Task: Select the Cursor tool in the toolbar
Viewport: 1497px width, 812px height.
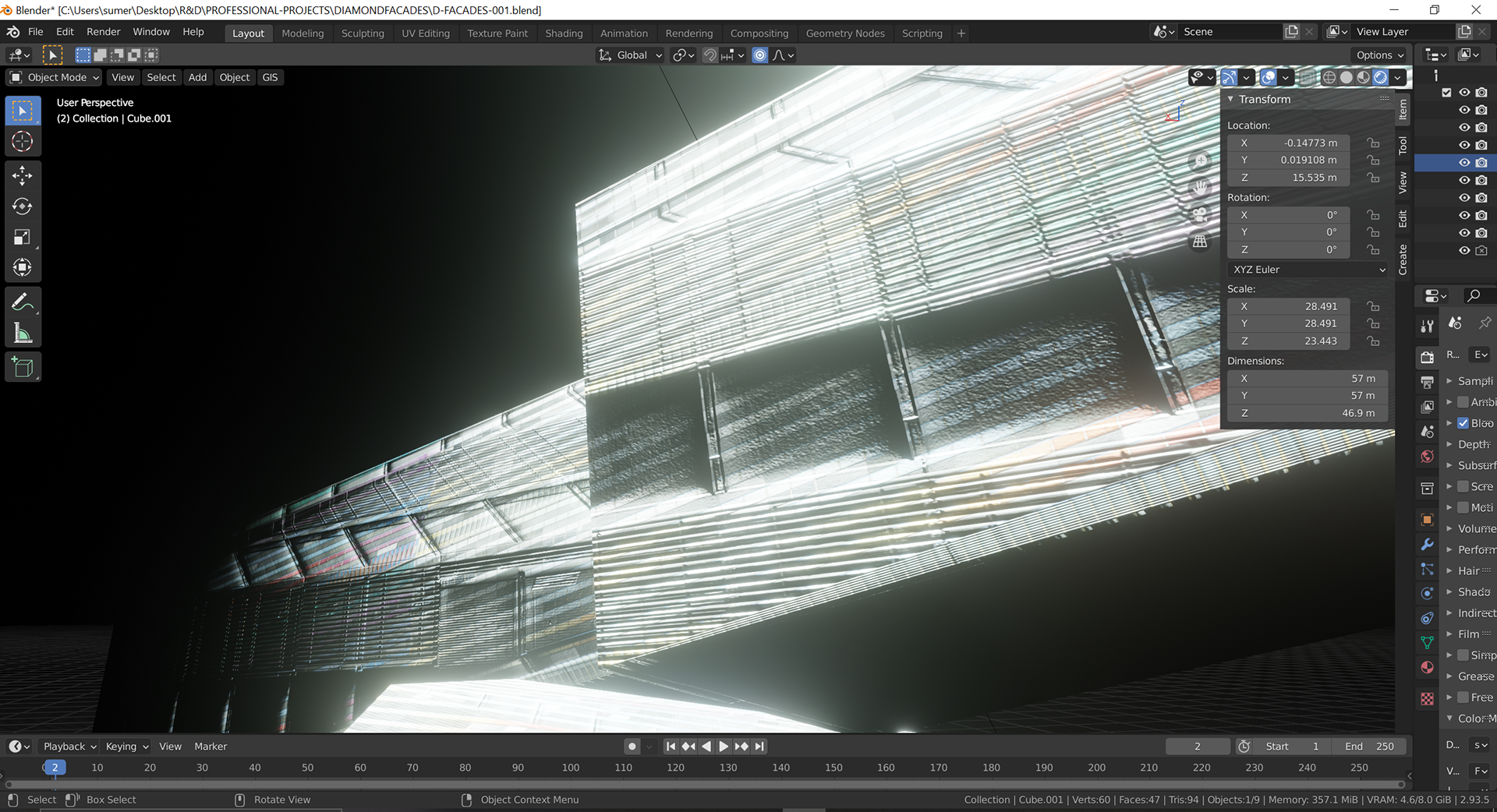Action: click(x=23, y=142)
